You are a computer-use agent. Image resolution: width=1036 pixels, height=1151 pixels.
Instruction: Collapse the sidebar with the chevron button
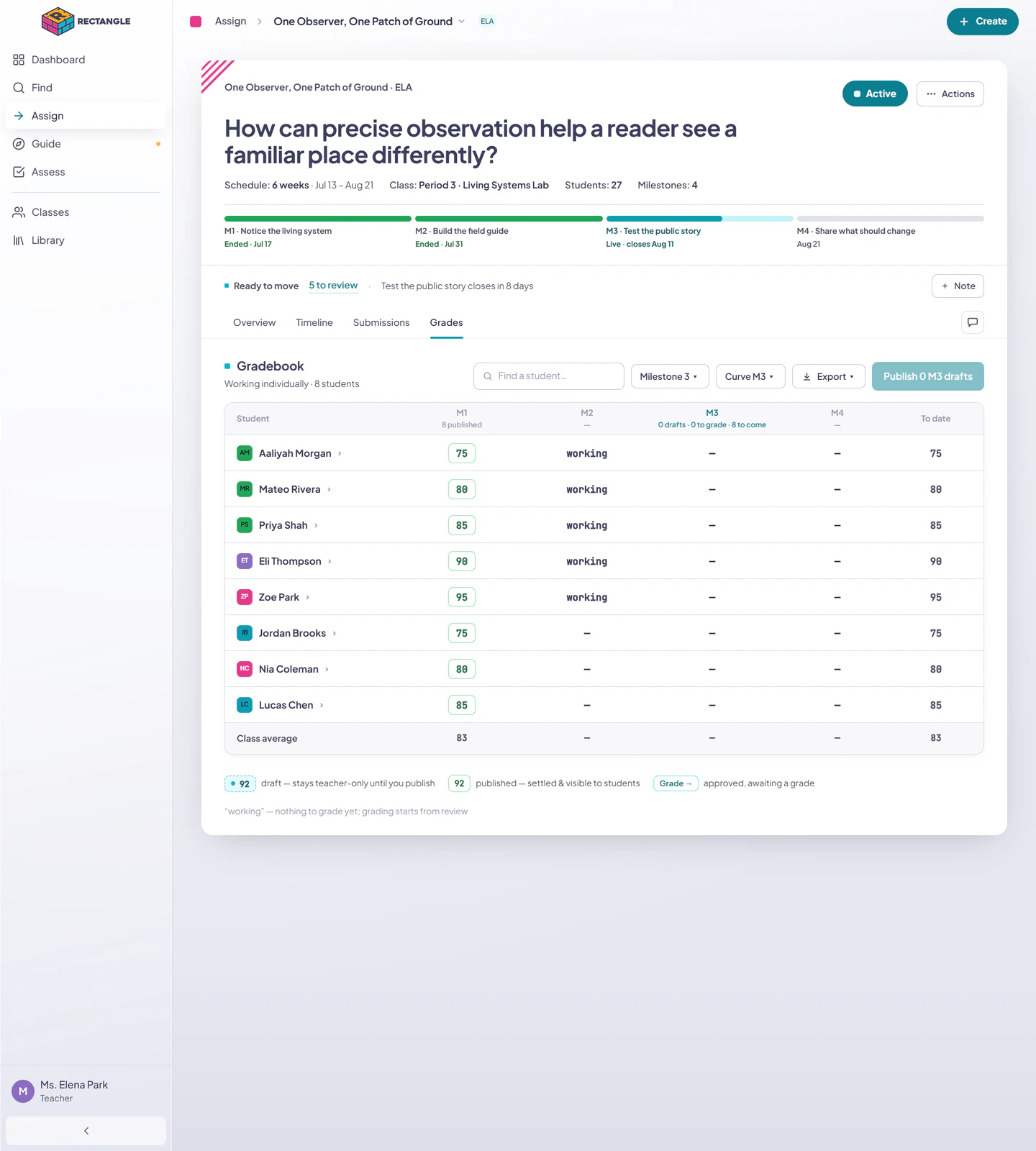(x=86, y=1131)
